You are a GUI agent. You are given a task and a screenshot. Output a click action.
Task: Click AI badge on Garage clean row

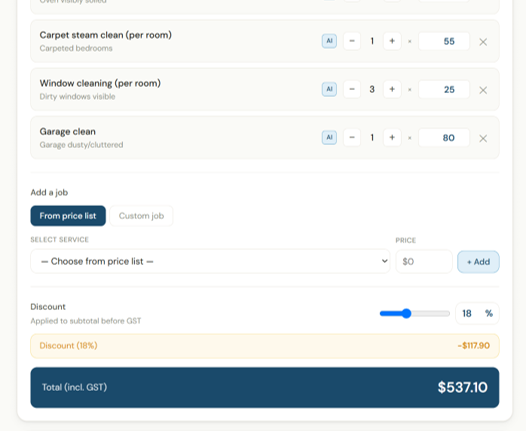click(329, 138)
